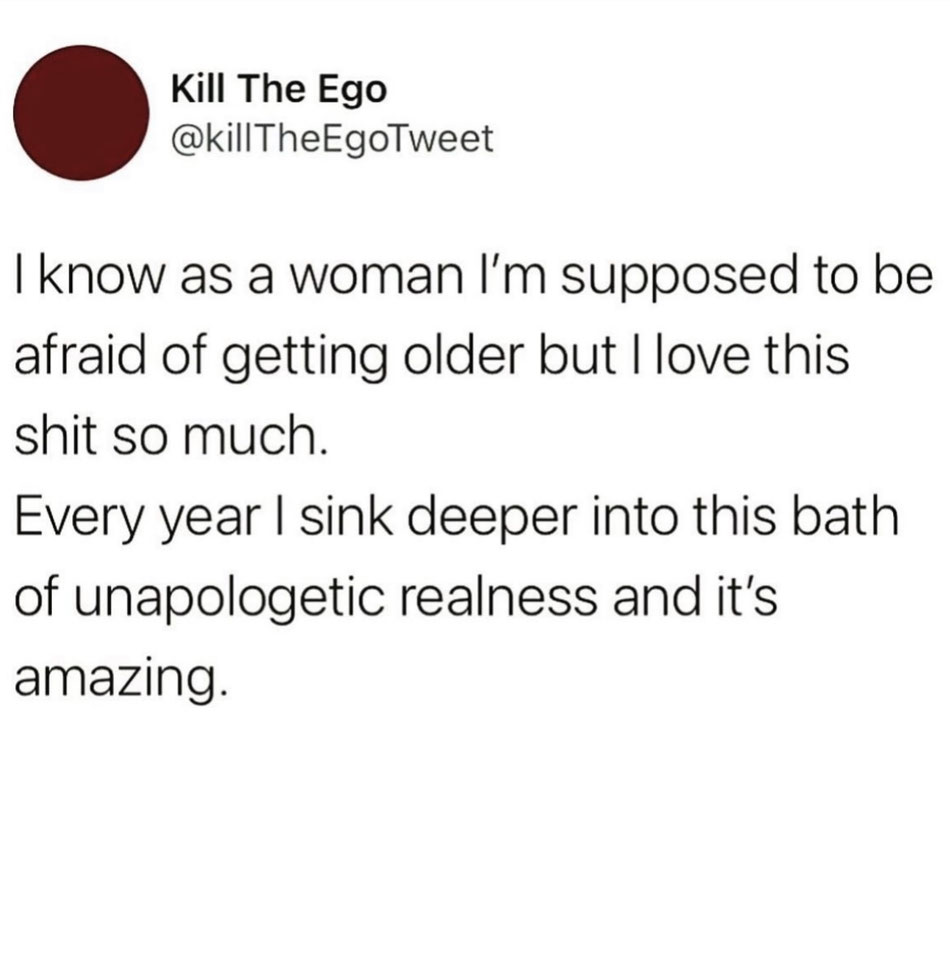This screenshot has height=956, width=950.
Task: Click the word 'supposed' in the tweet
Action: click(679, 277)
